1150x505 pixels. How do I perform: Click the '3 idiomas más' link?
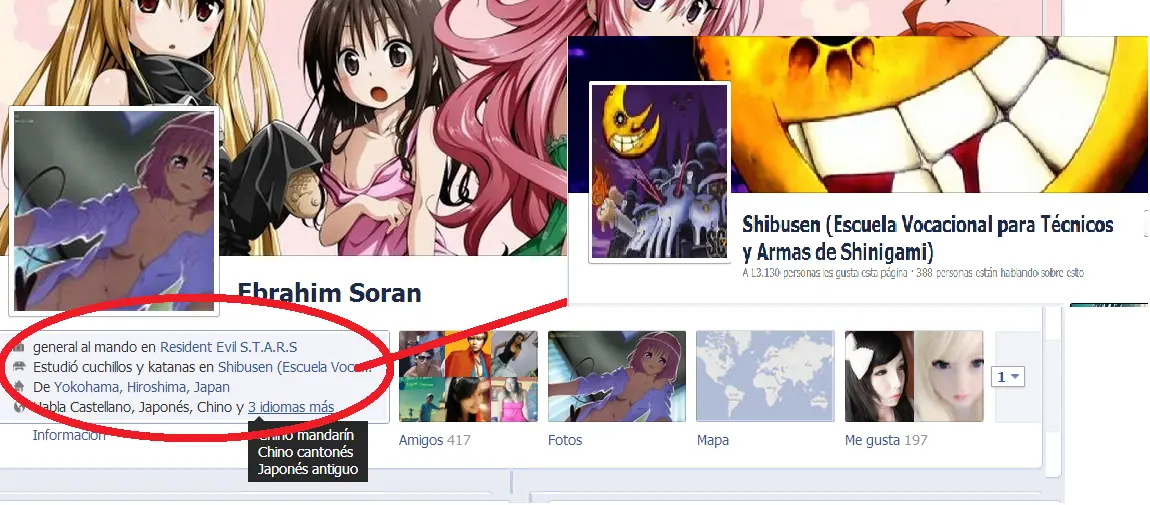[291, 407]
